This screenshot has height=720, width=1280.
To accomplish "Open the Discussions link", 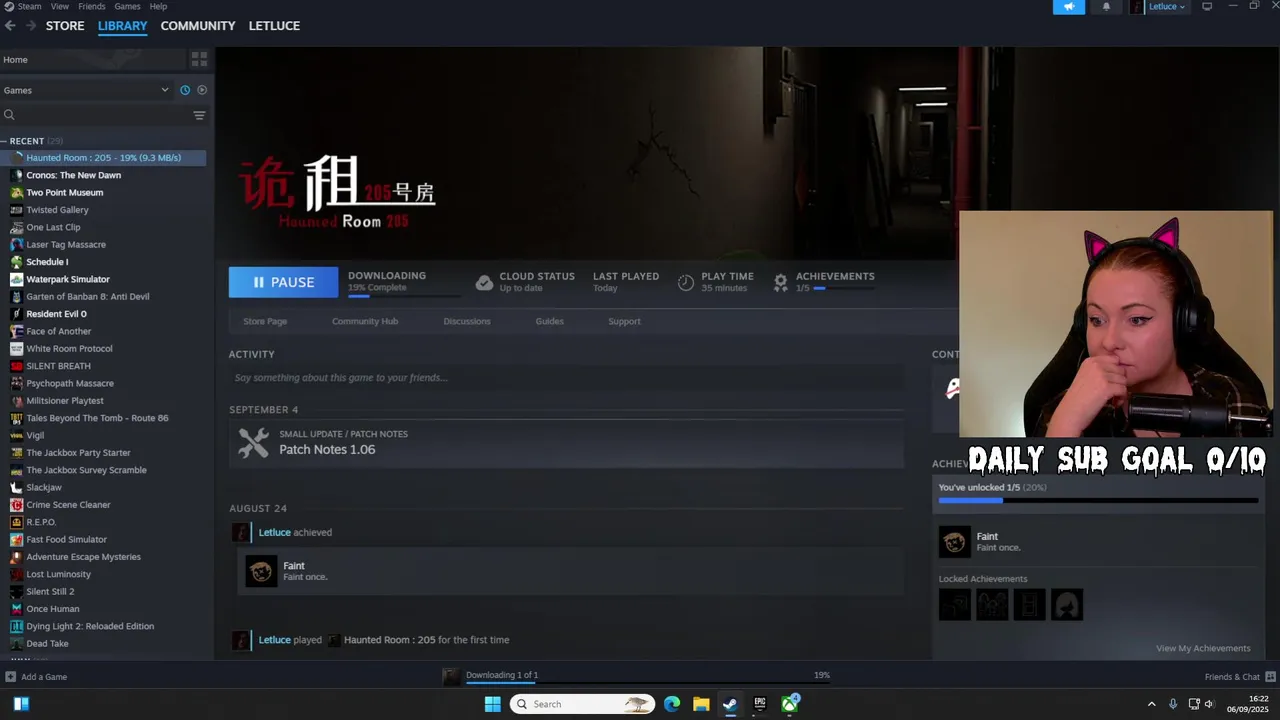I will pyautogui.click(x=467, y=321).
